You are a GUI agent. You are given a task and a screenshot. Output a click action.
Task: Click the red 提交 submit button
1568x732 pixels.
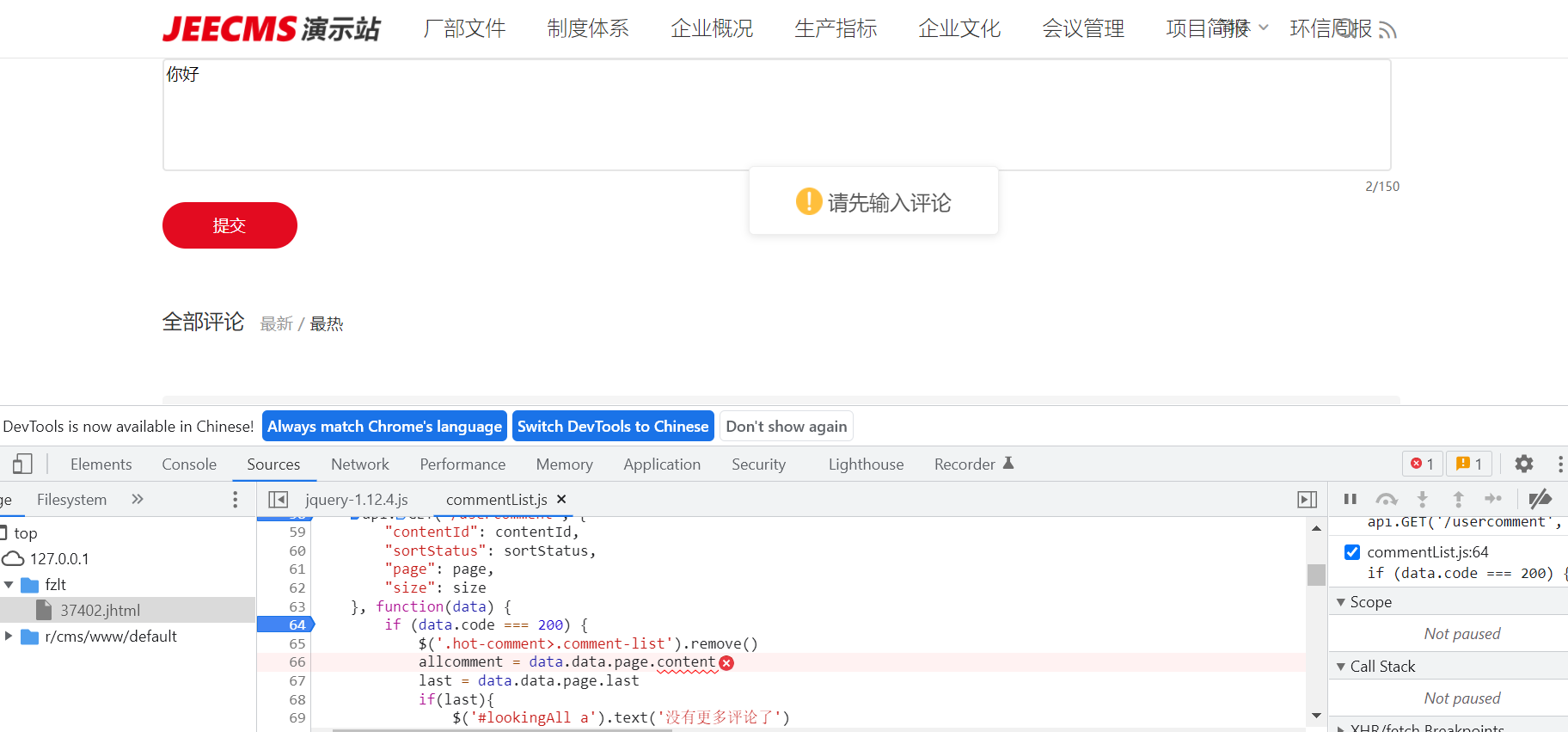click(230, 225)
